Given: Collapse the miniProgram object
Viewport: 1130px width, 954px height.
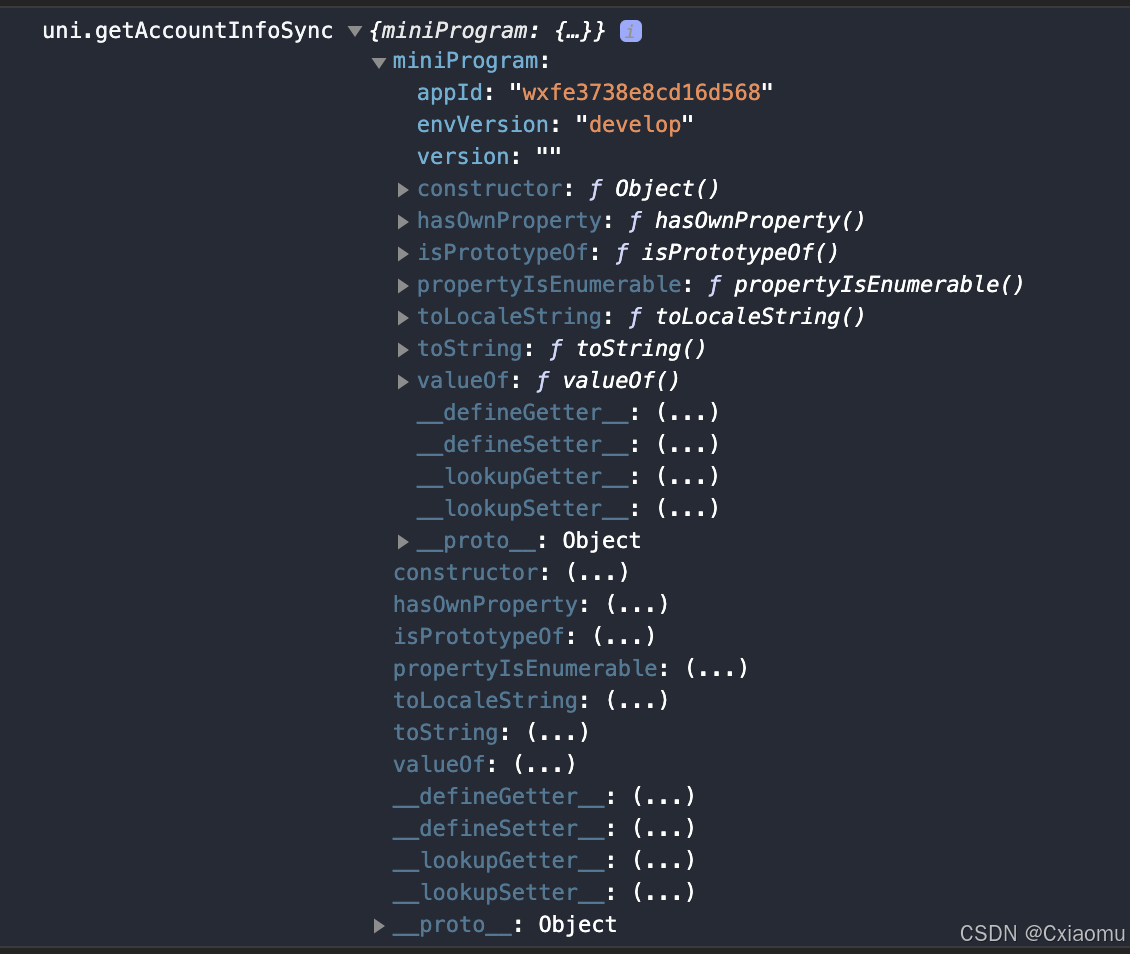Looking at the screenshot, I should pyautogui.click(x=379, y=61).
